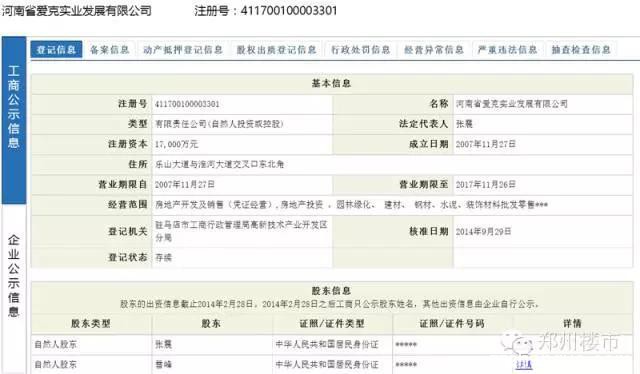Click registration number 411700100003301 in the table
Screen dimensions: 640x374
(187, 104)
